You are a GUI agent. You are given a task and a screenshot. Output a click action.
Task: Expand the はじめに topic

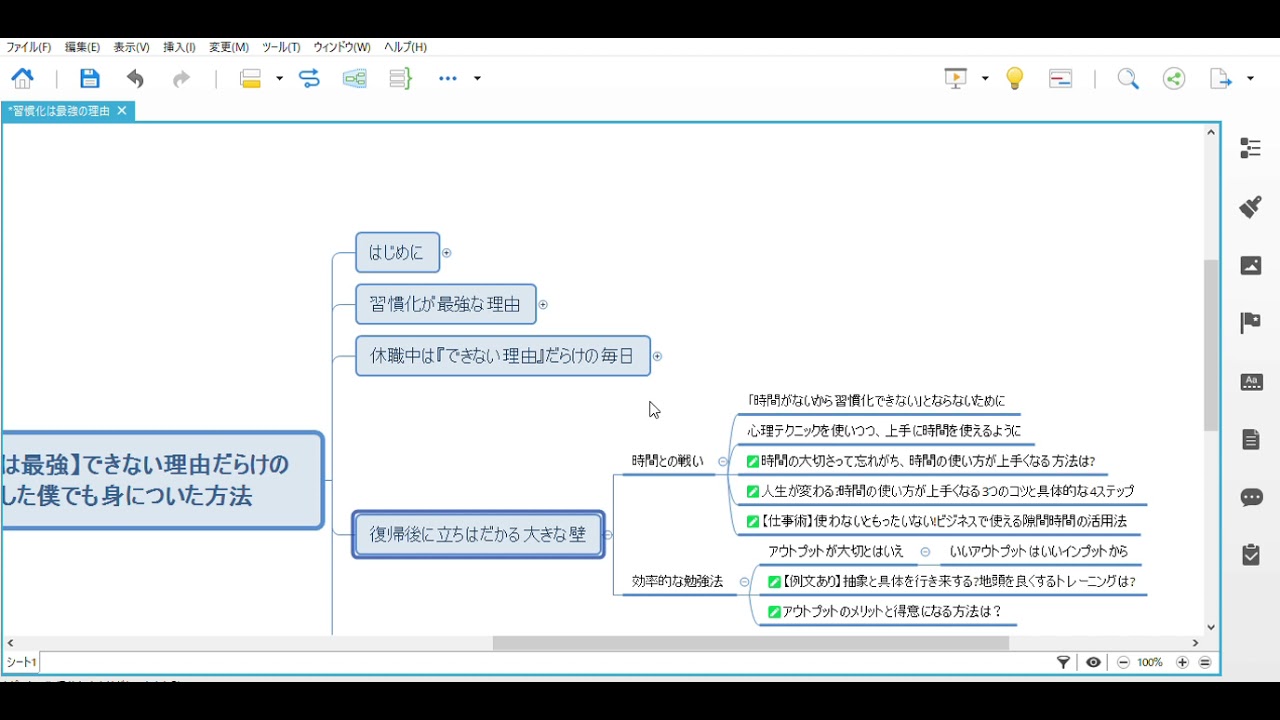pos(447,253)
